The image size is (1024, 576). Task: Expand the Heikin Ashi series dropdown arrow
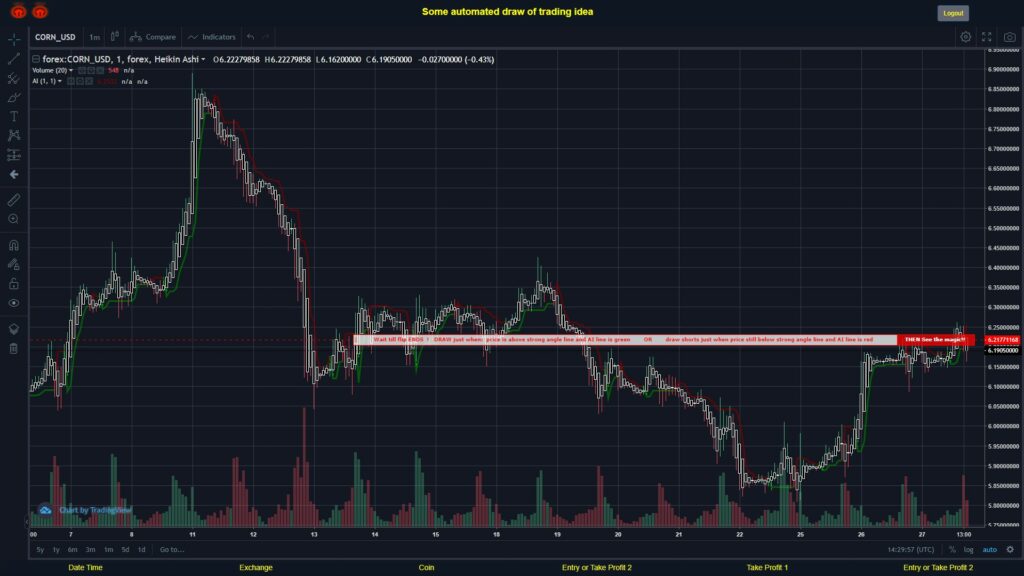tap(203, 59)
